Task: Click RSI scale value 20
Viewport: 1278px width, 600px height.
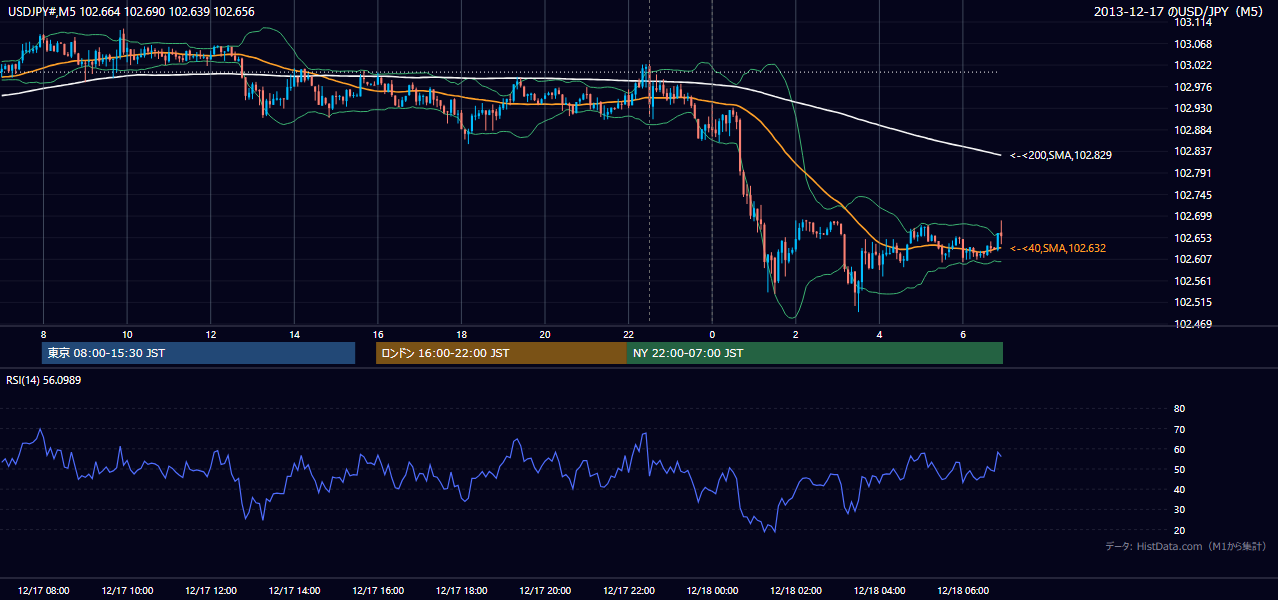Action: 1179,530
